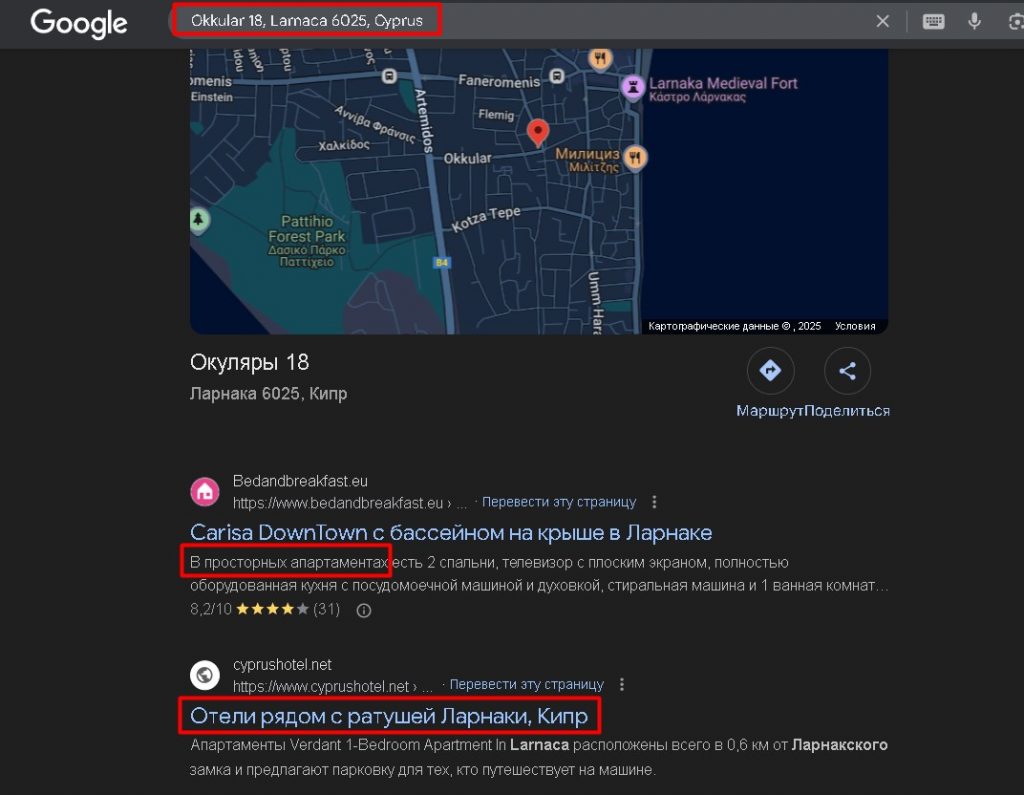
Task: Open more options for cyprushotel.net result
Action: coord(621,684)
